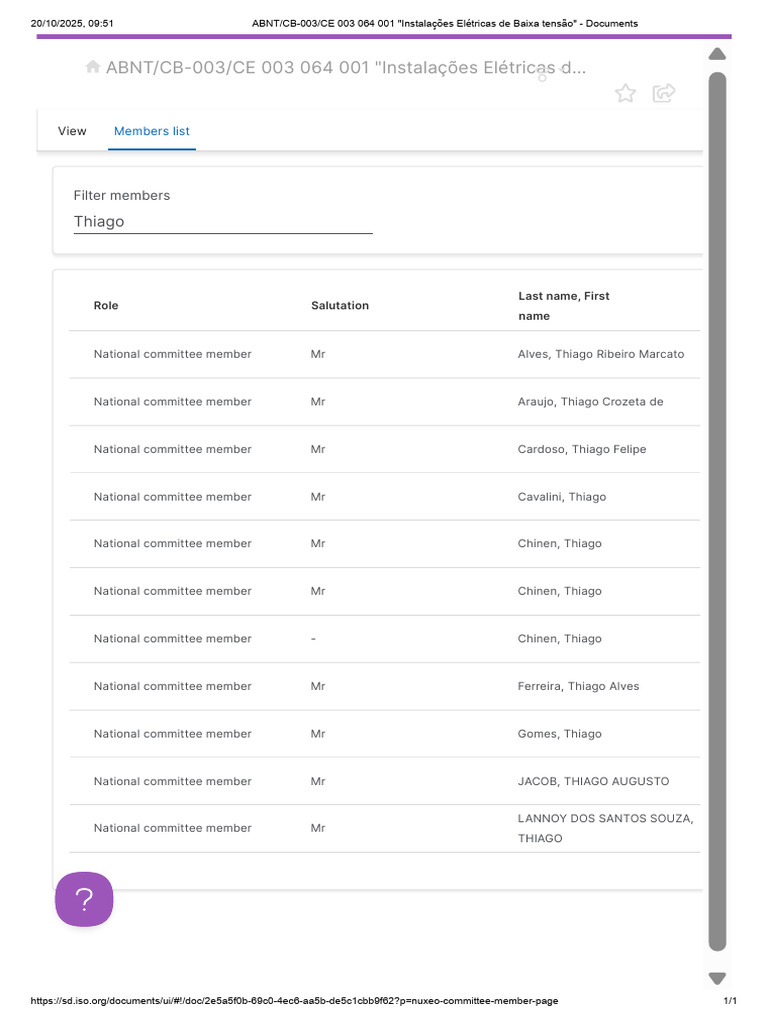Click the vertical scrollbar thumb
Image resolution: width=768 pixels, height=1024 pixels.
coord(717,511)
